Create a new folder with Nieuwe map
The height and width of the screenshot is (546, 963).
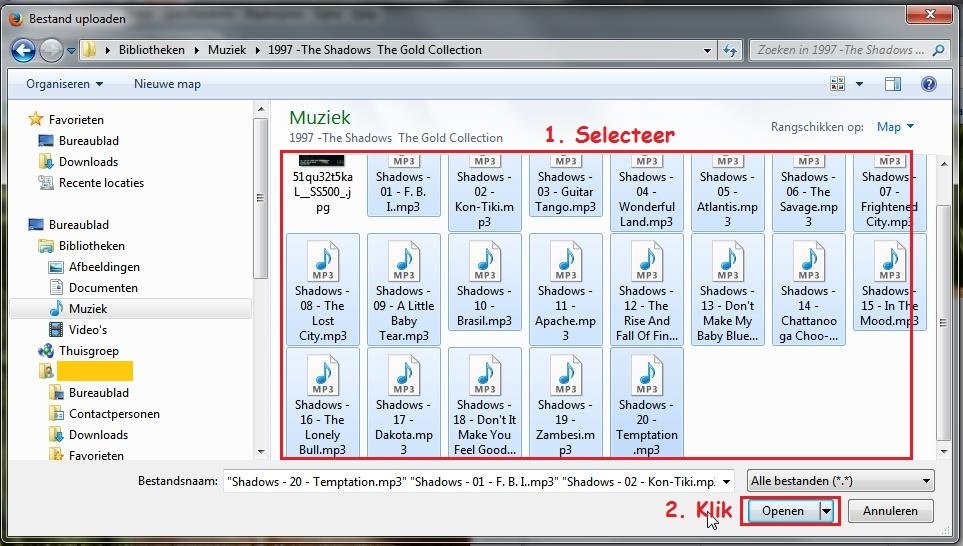pos(167,84)
